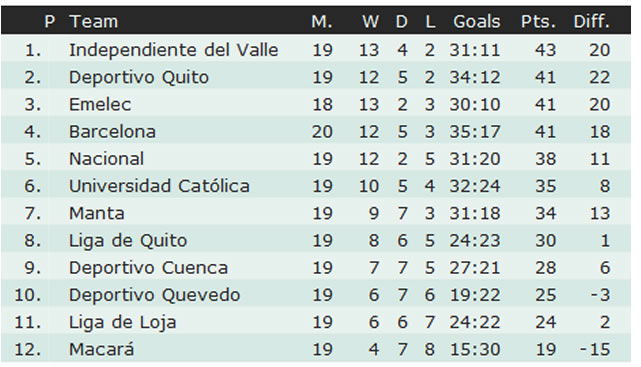
Task: Click the W column header
Action: 370,21
